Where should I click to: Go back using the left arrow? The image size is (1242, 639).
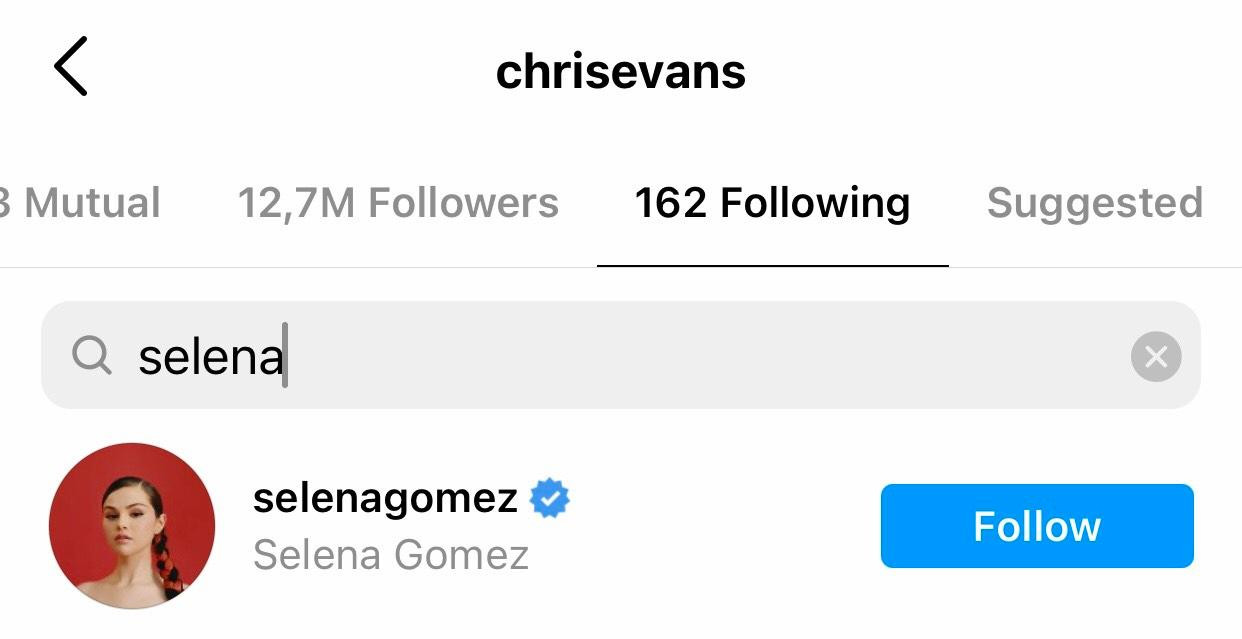[70, 66]
